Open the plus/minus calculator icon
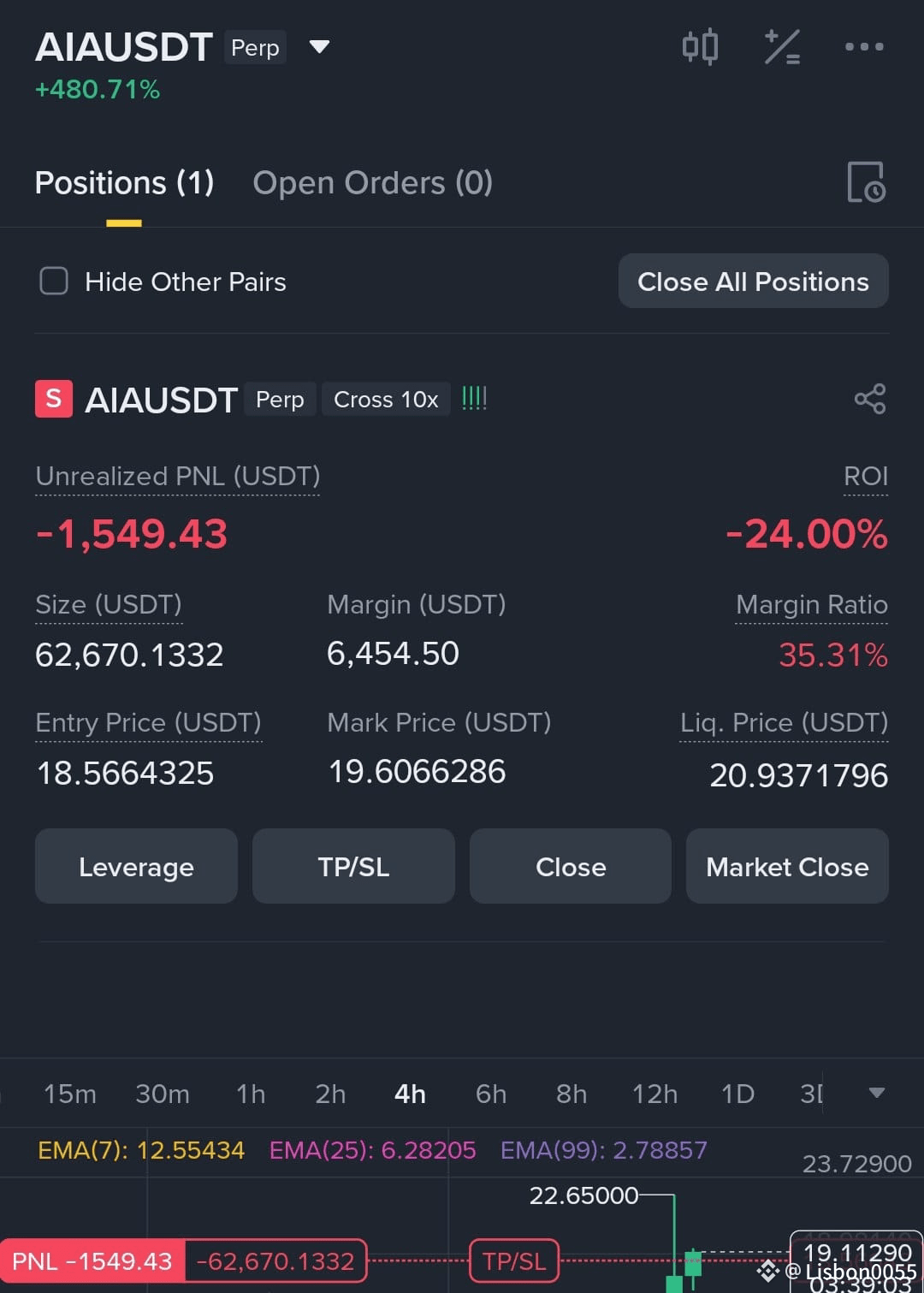This screenshot has width=924, height=1293. pos(782,47)
